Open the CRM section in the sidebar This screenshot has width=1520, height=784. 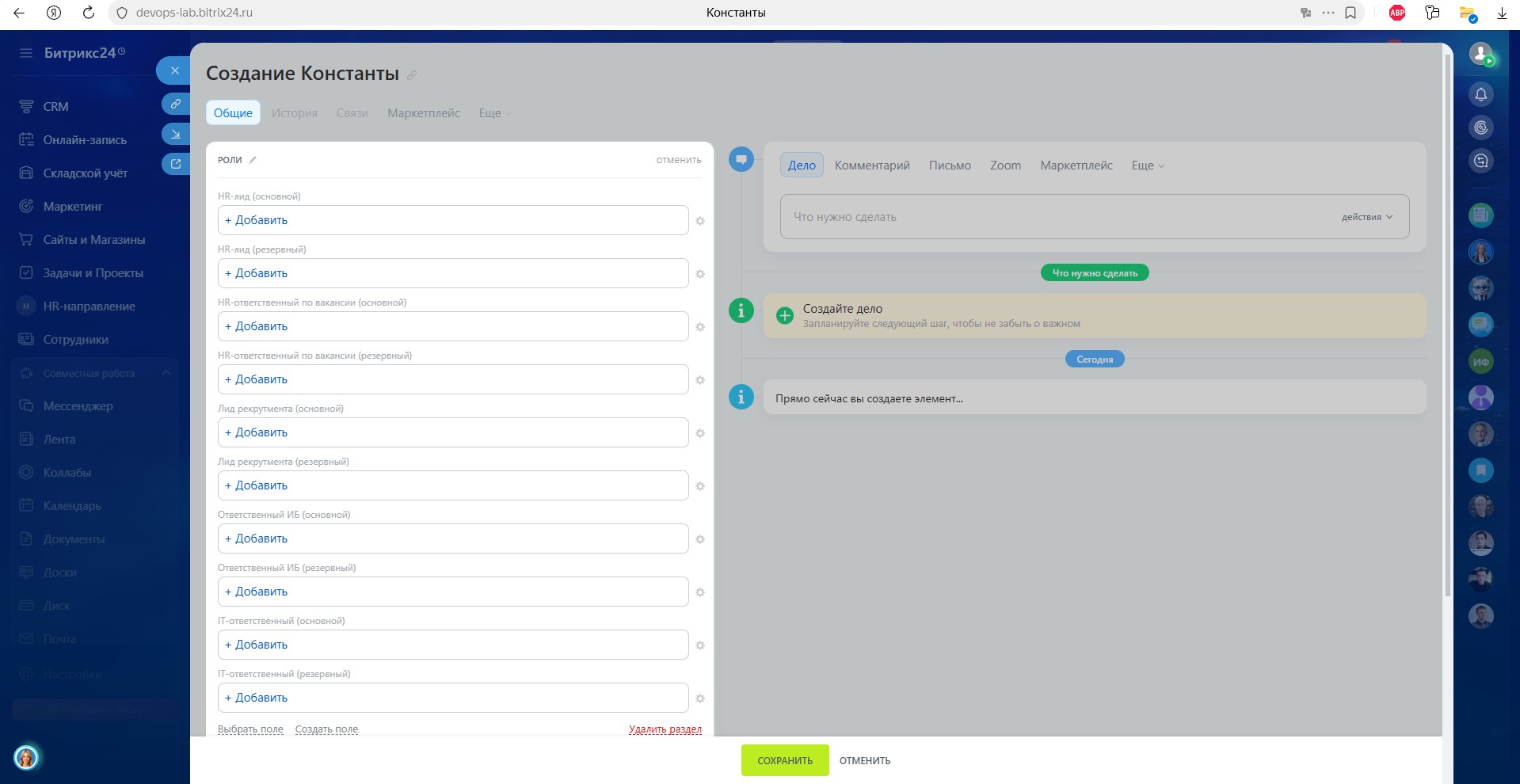click(x=55, y=107)
